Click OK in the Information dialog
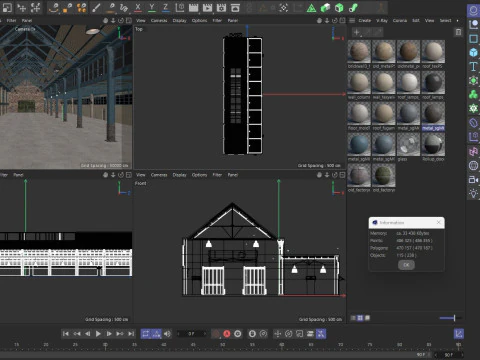This screenshot has height=360, width=480. (406, 265)
